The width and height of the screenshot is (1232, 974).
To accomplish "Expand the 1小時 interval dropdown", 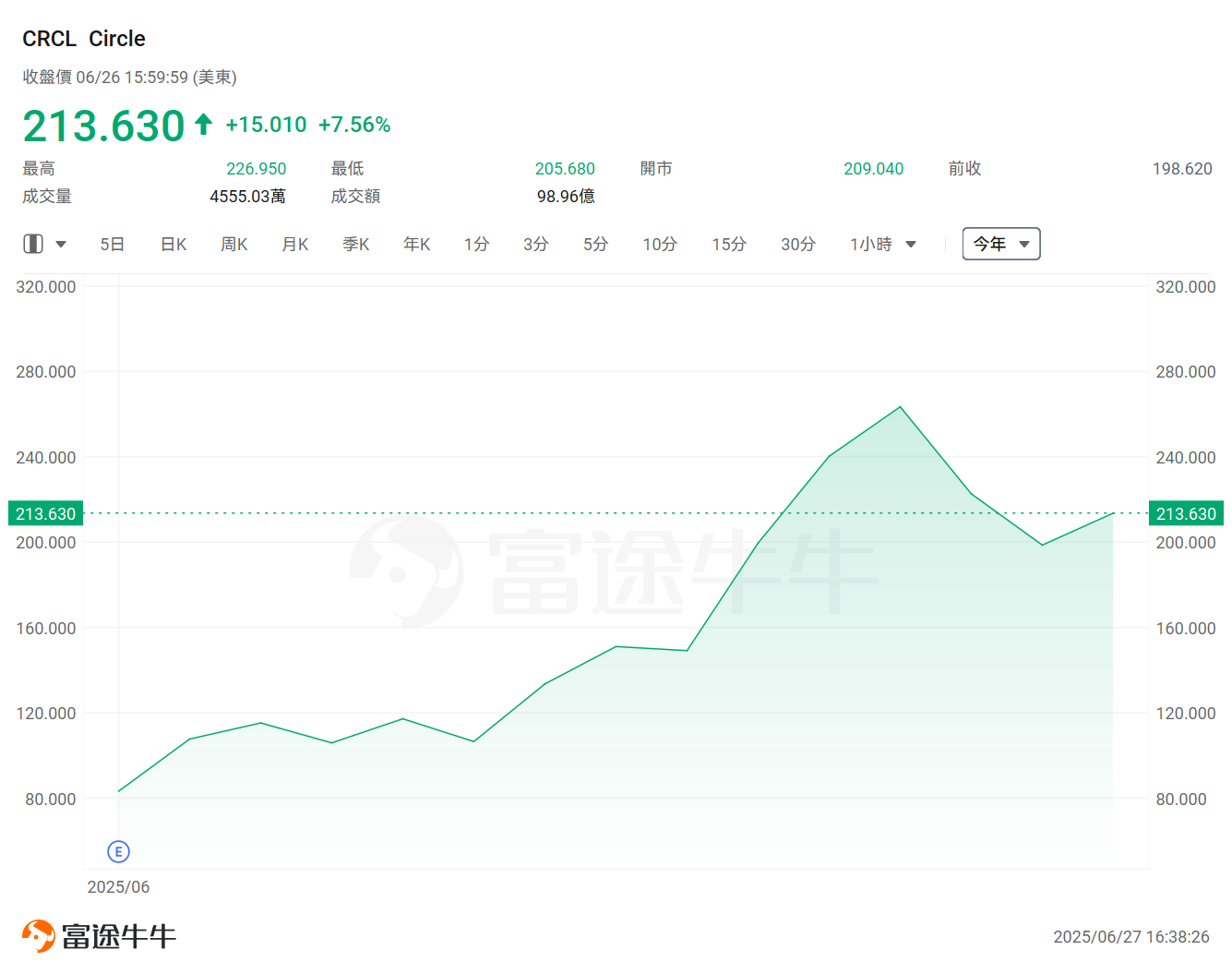I will (x=882, y=245).
